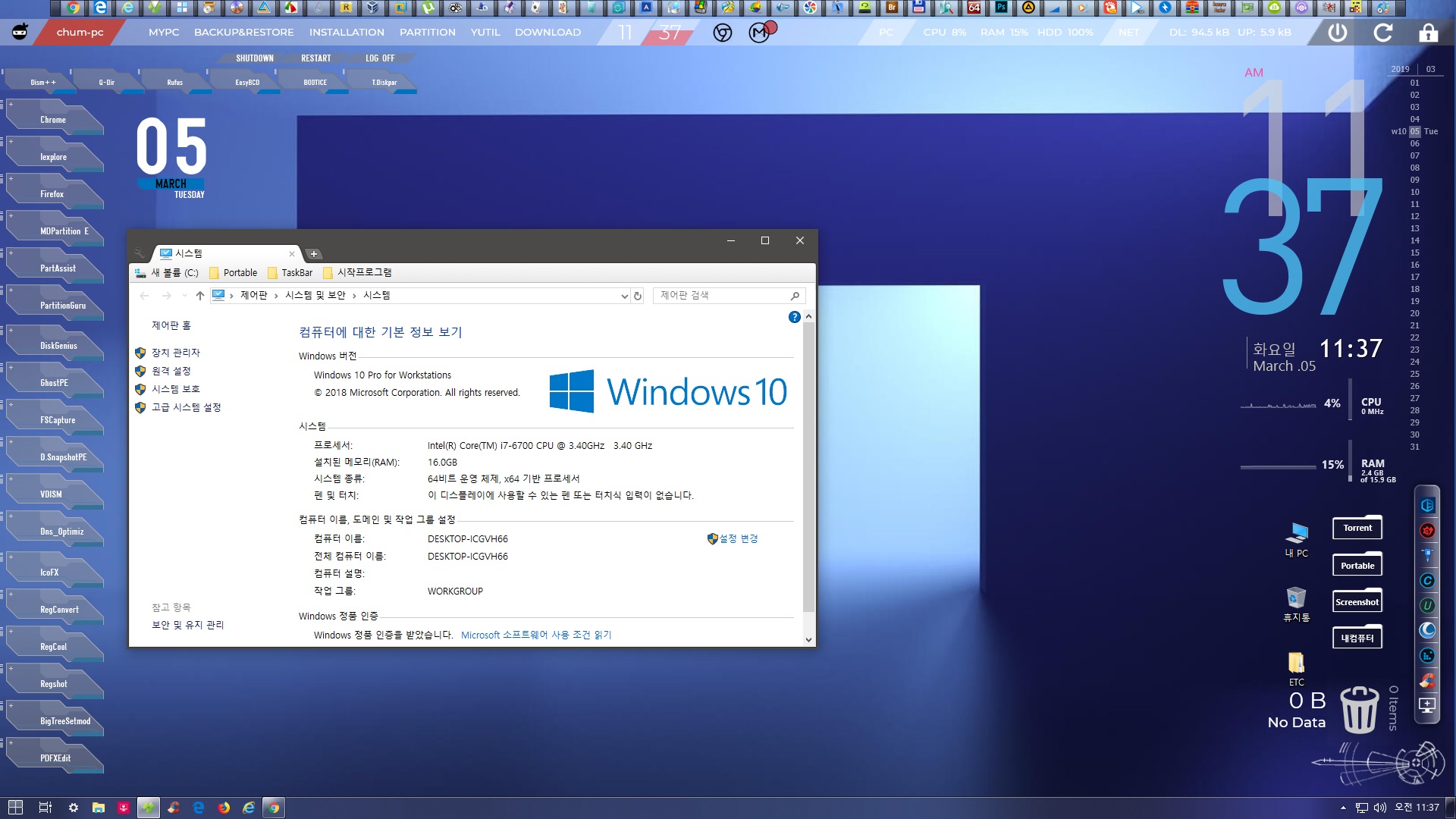
Task: Click the Rainmeter refresh arrow icon
Action: tap(1383, 33)
